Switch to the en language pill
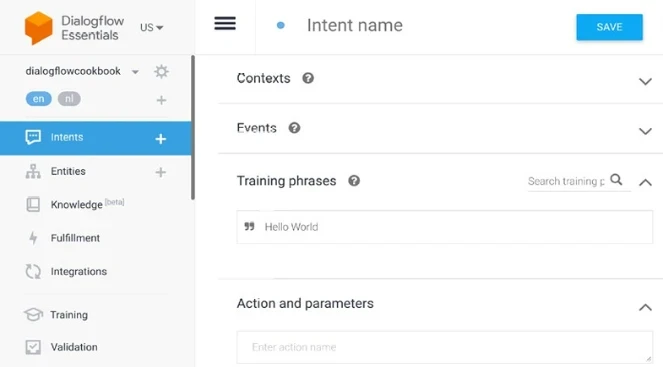 [x=38, y=99]
